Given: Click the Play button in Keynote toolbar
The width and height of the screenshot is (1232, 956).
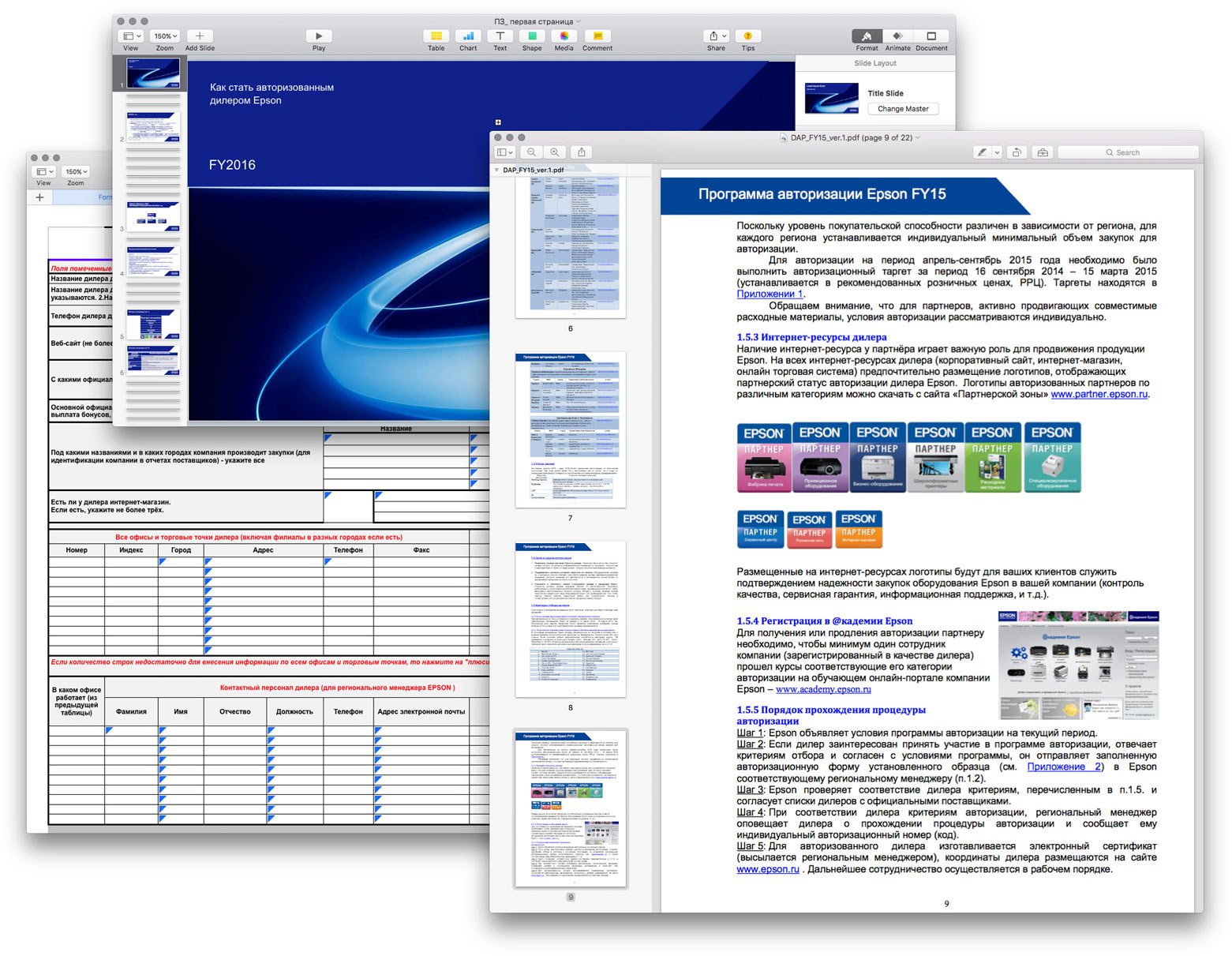Looking at the screenshot, I should [318, 36].
